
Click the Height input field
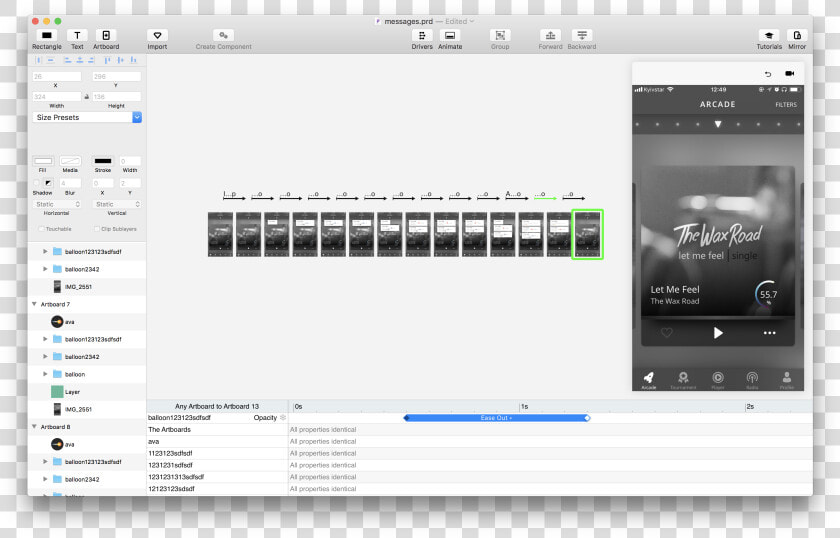(x=116, y=96)
